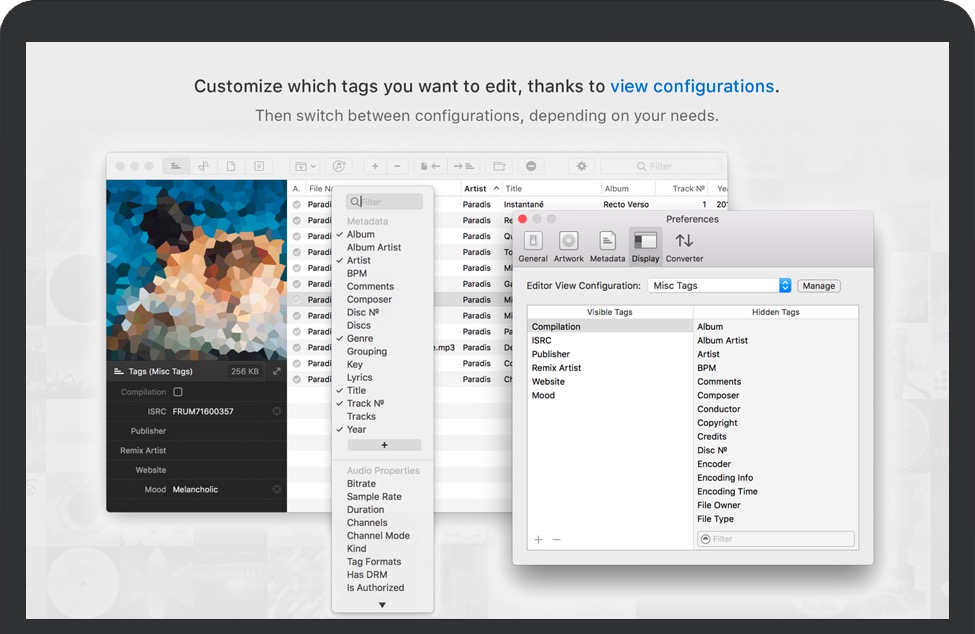Image resolution: width=975 pixels, height=634 pixels.
Task: Toggle the Compilation checkbox
Action: (x=178, y=392)
